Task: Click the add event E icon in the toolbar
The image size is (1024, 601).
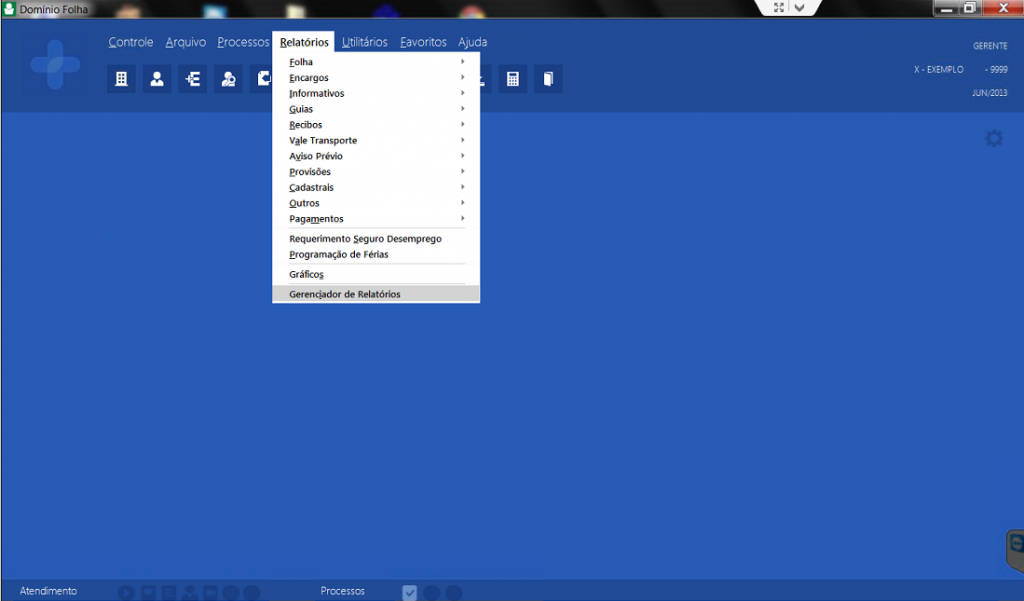Action: click(193, 79)
